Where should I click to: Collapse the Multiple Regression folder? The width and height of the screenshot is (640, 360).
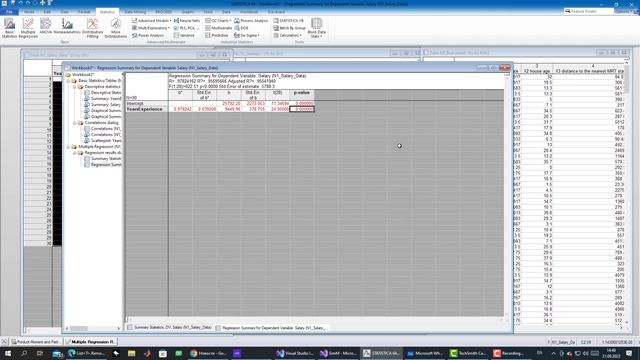69,147
